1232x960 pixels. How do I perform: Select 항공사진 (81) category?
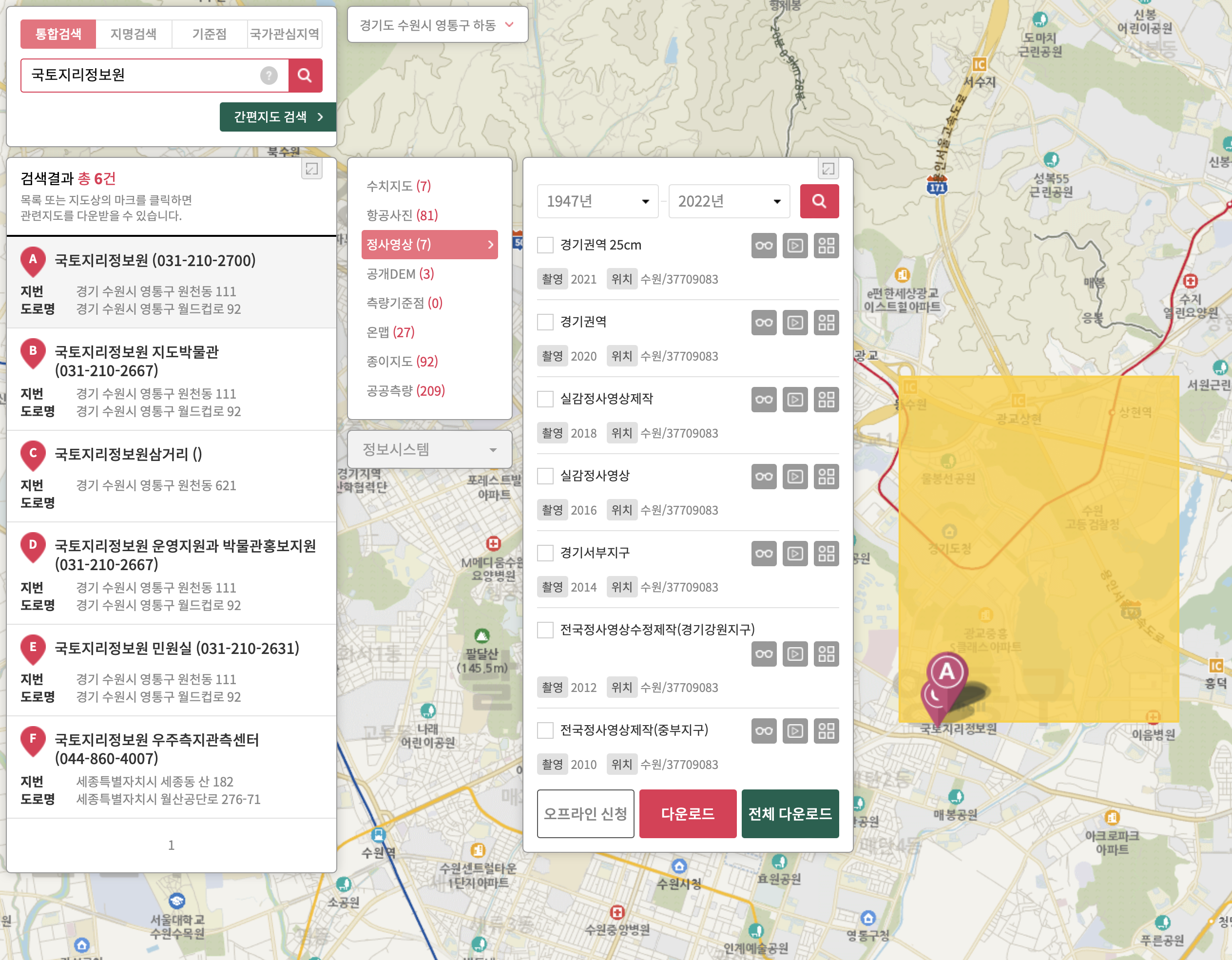tap(402, 215)
